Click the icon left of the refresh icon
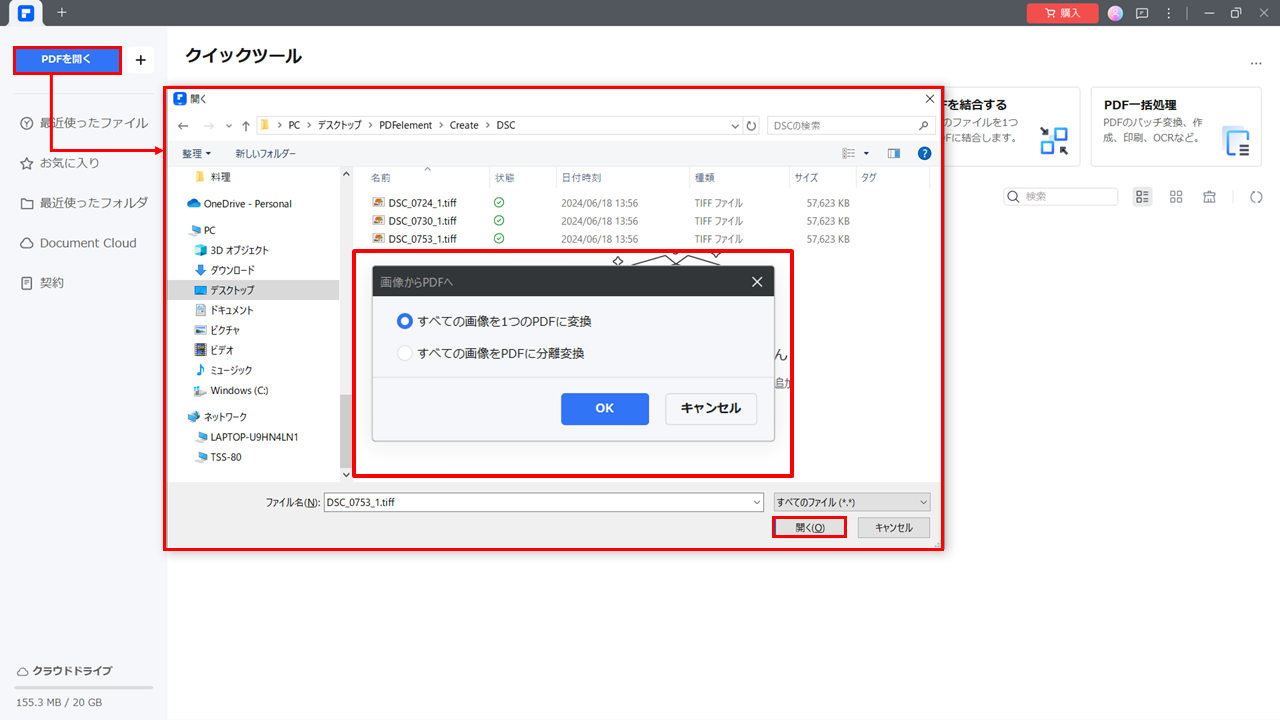 click(1209, 196)
